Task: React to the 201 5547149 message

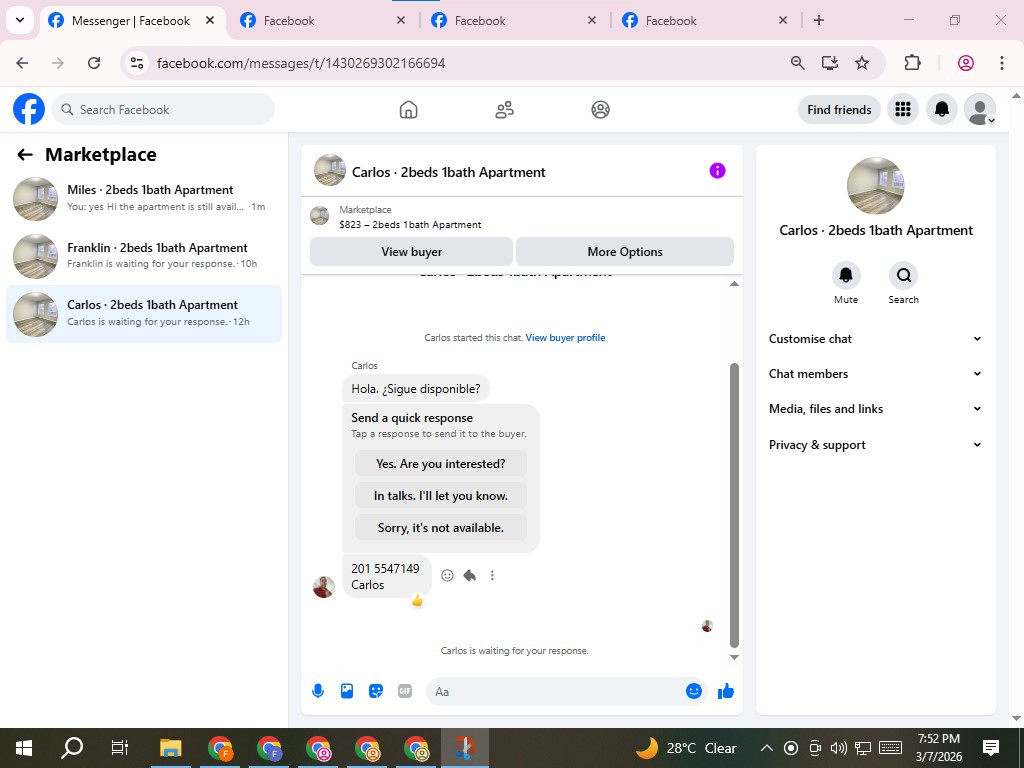Action: 447,575
